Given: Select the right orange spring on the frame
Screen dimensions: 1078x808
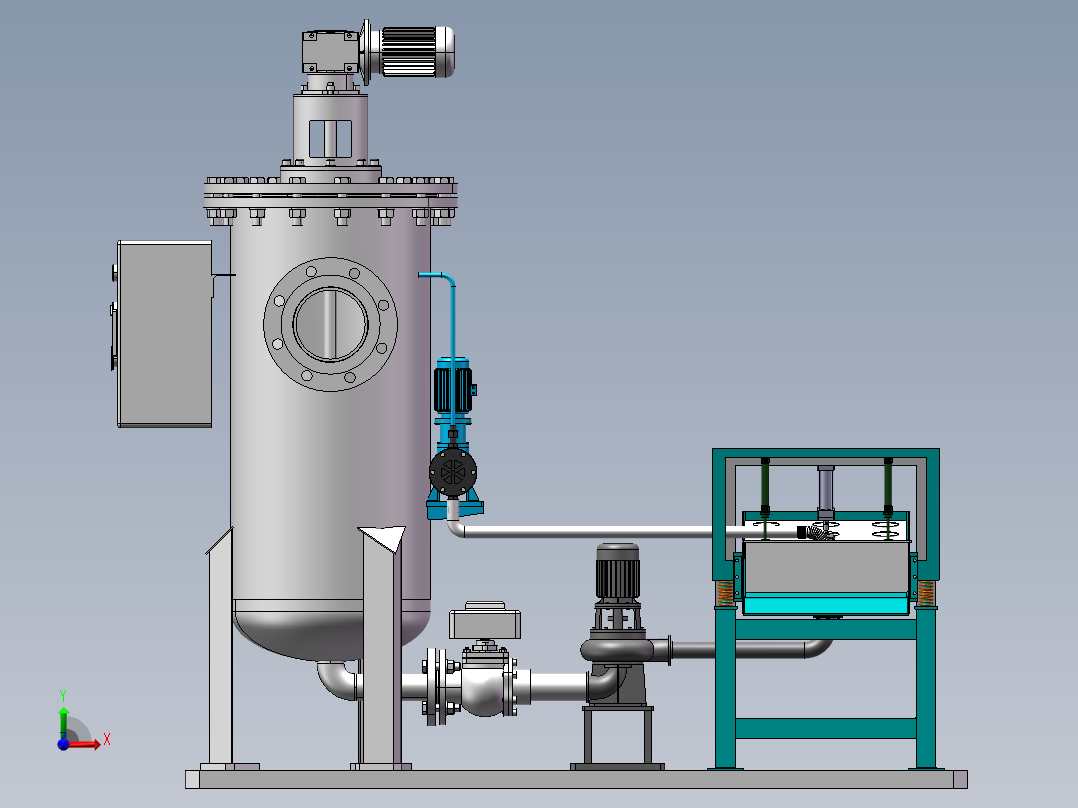Looking at the screenshot, I should click(926, 593).
